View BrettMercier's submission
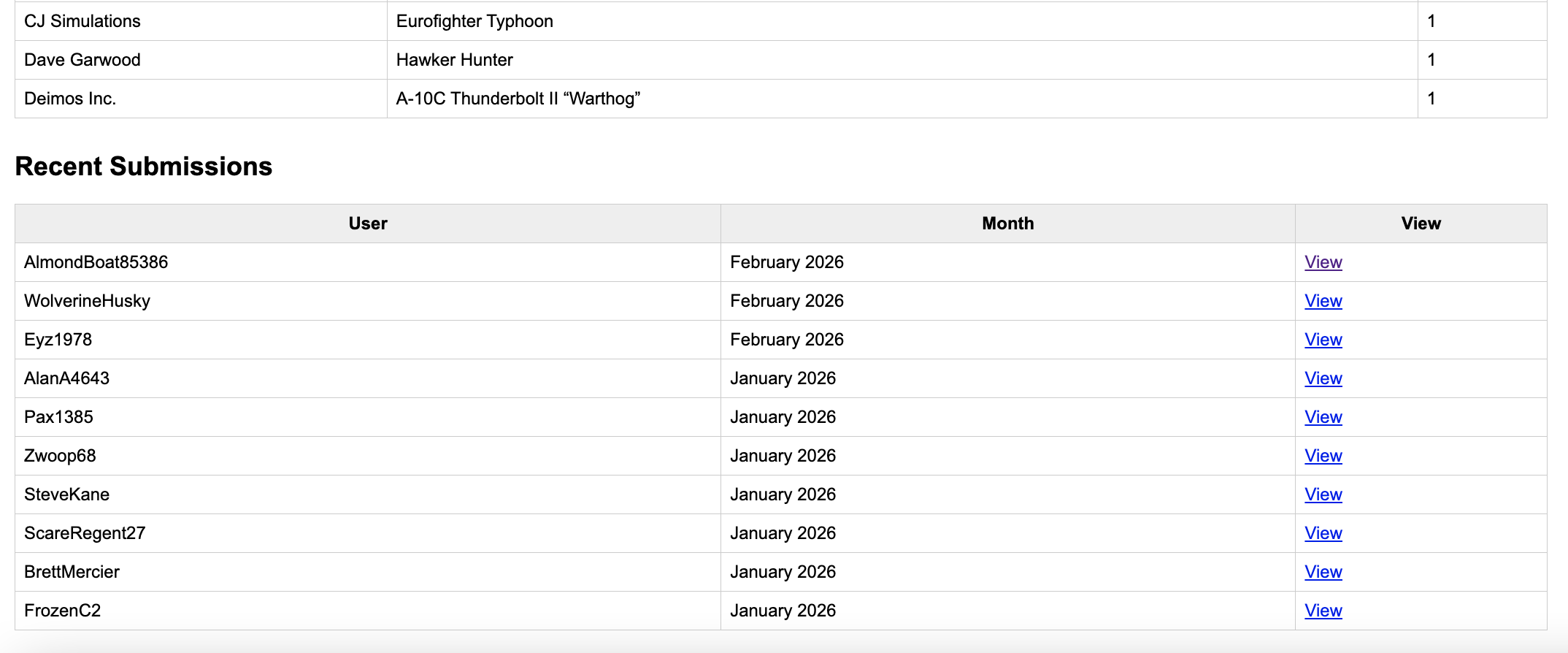 [1323, 572]
